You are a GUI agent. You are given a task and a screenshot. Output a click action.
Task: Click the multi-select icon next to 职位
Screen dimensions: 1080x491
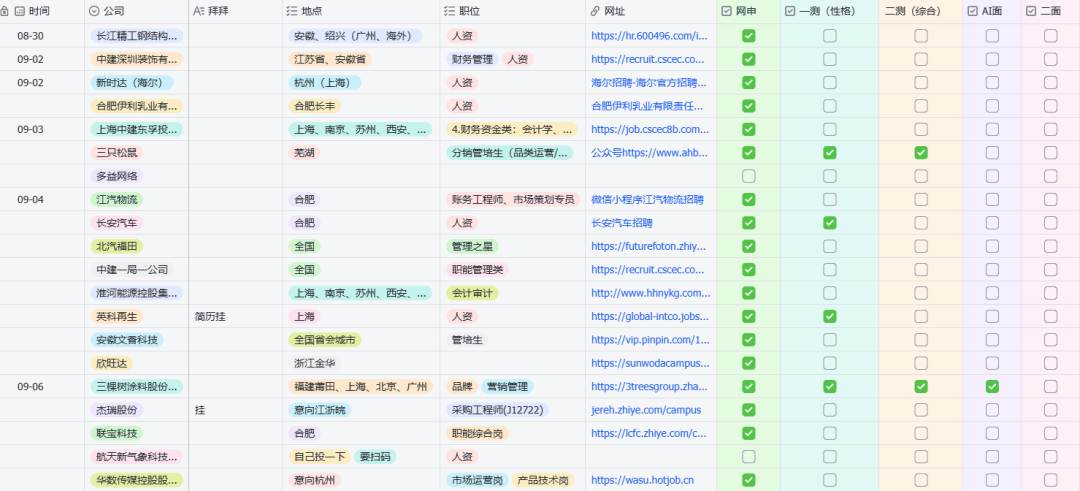(x=450, y=12)
